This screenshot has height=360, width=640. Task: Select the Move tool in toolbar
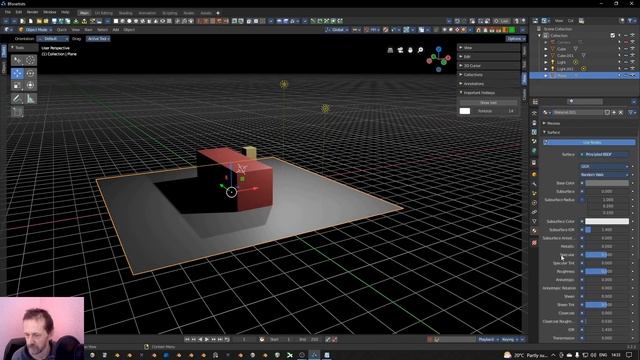point(17,73)
